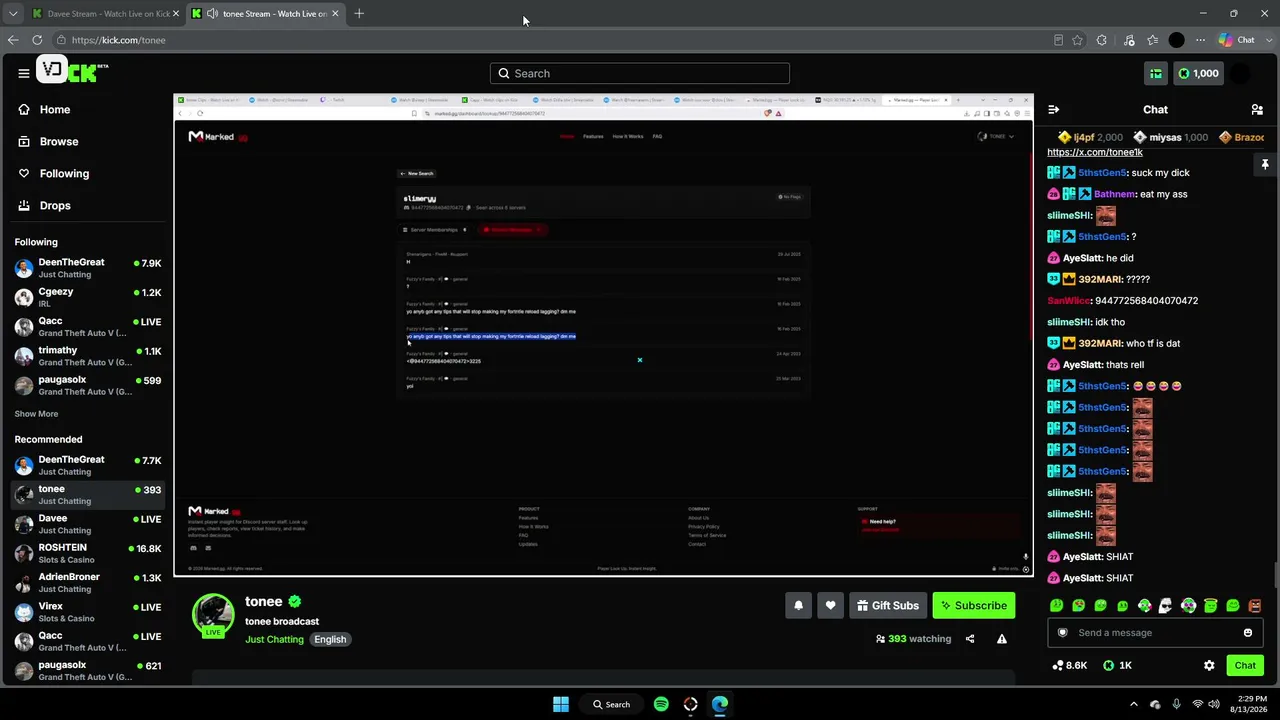Screen dimensions: 1280x720
Task: Insert the angry brown emote into chat
Action: (x=1255, y=605)
